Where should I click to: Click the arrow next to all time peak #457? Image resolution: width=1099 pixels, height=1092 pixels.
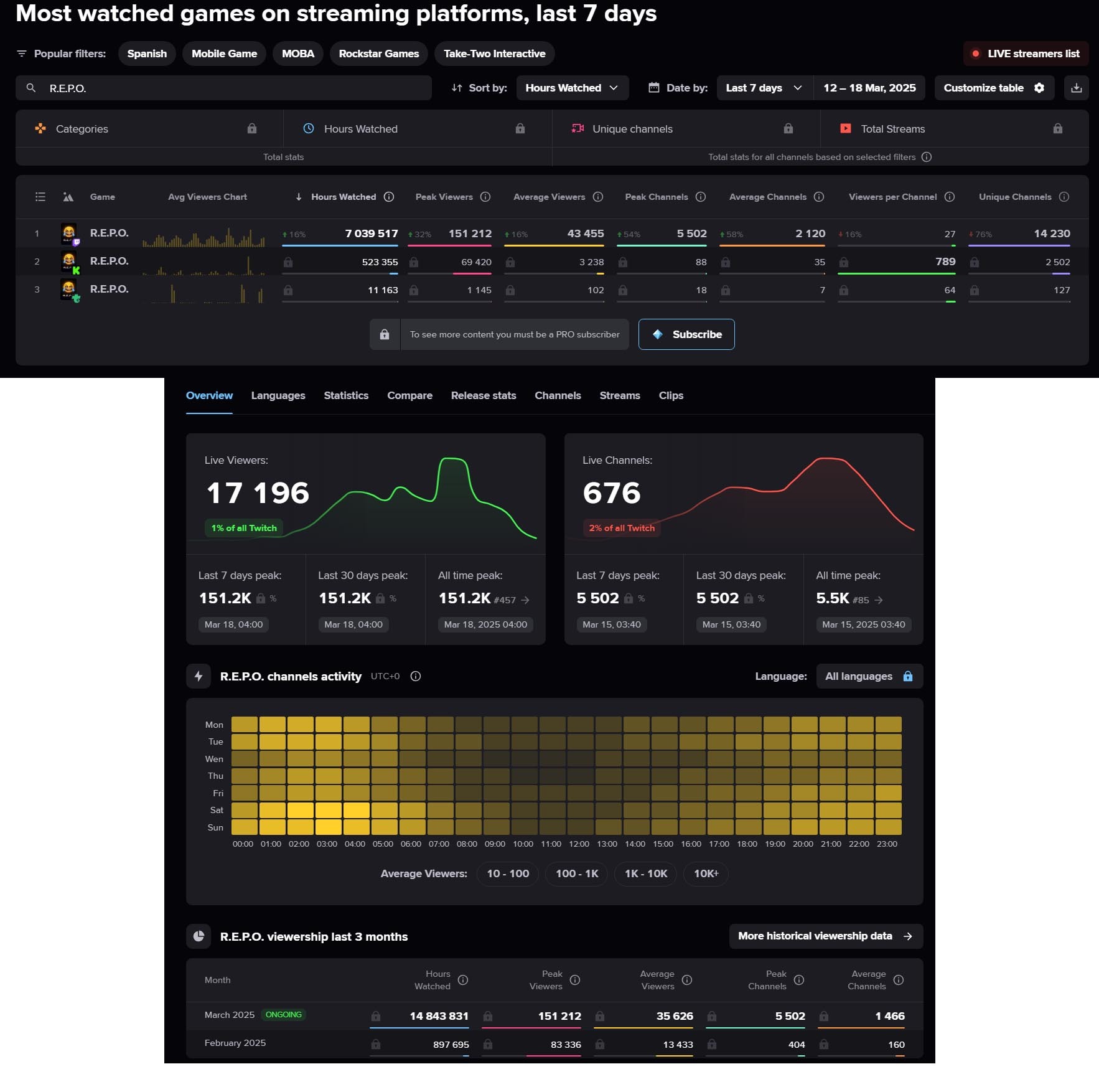pyautogui.click(x=525, y=600)
